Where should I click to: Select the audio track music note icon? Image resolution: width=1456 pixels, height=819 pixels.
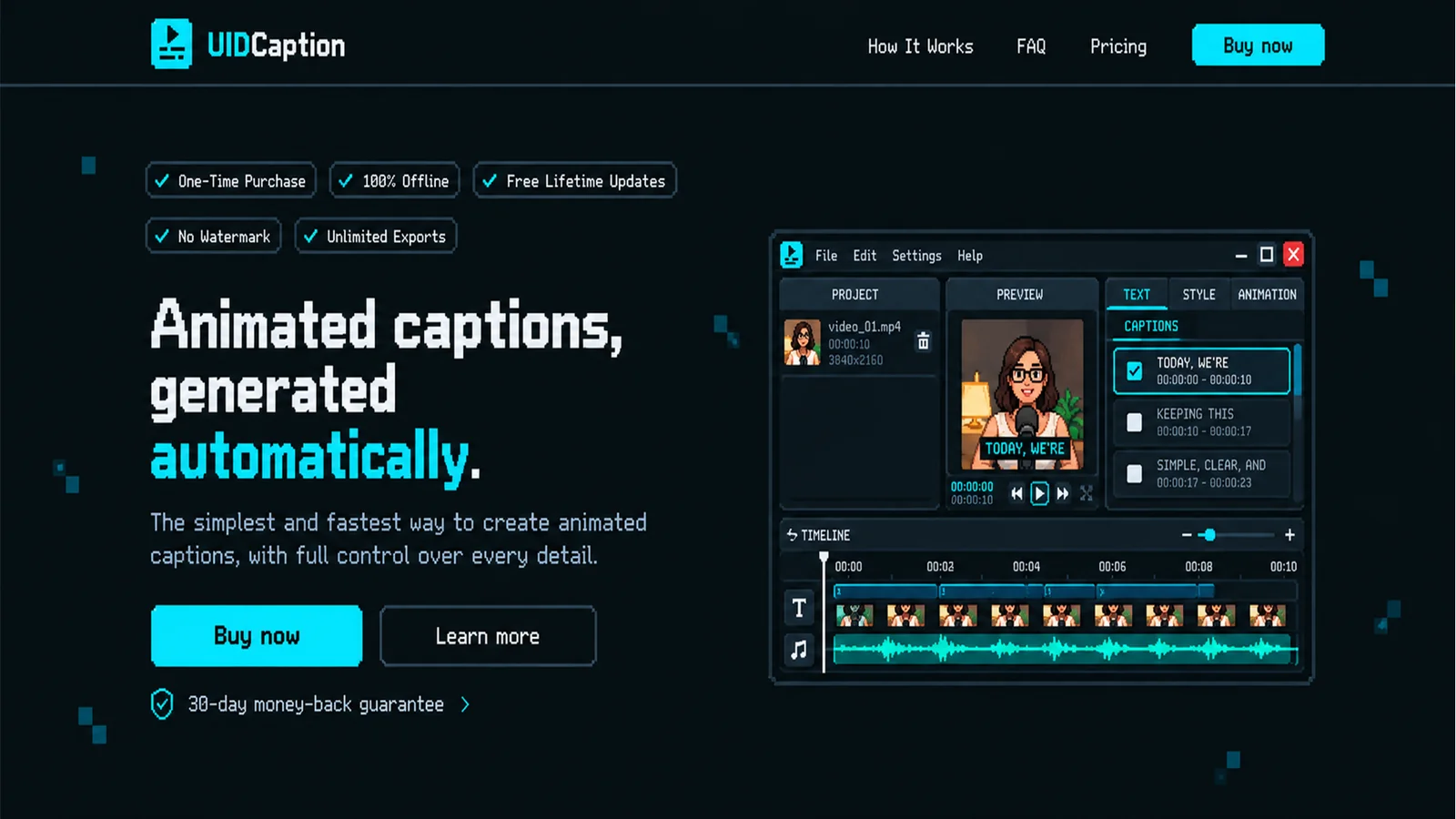(799, 650)
